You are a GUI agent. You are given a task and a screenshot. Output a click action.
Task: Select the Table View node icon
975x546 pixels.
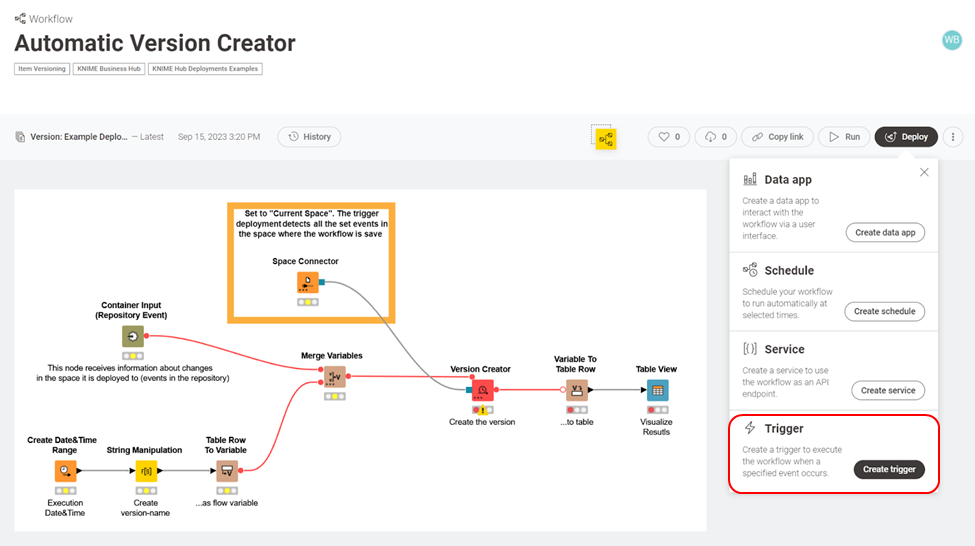coord(657,390)
